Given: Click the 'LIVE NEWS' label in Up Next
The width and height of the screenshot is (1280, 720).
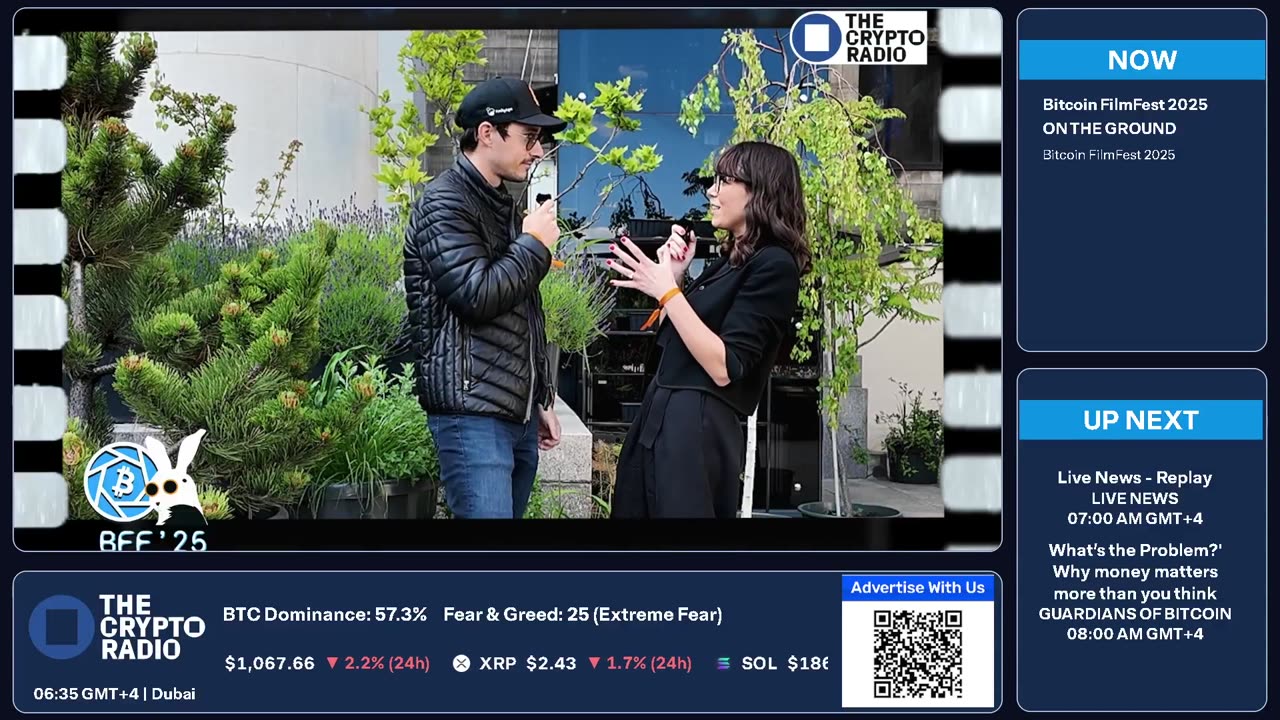Looking at the screenshot, I should (x=1135, y=498).
